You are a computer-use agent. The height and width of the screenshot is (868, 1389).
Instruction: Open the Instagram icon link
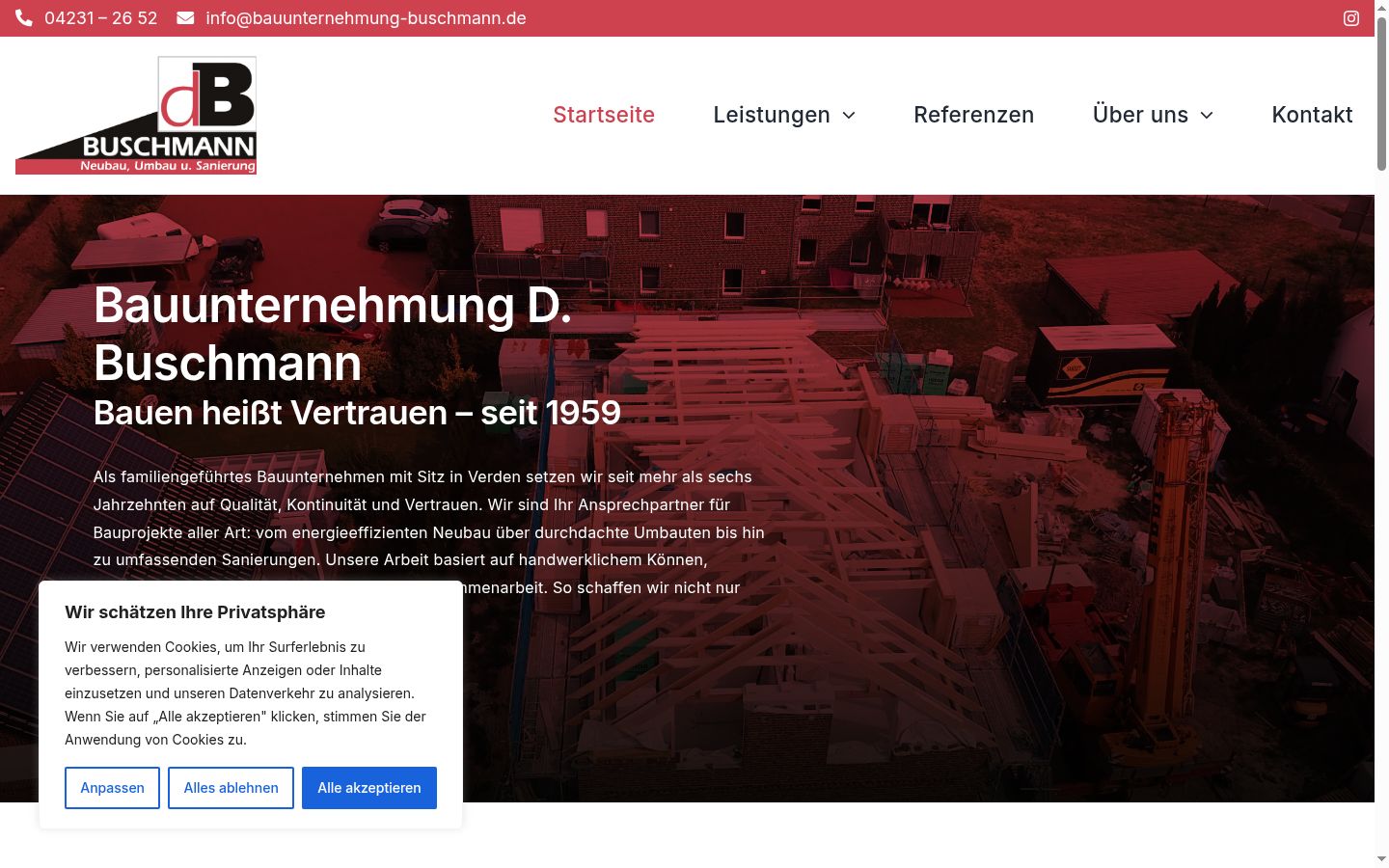tap(1351, 18)
